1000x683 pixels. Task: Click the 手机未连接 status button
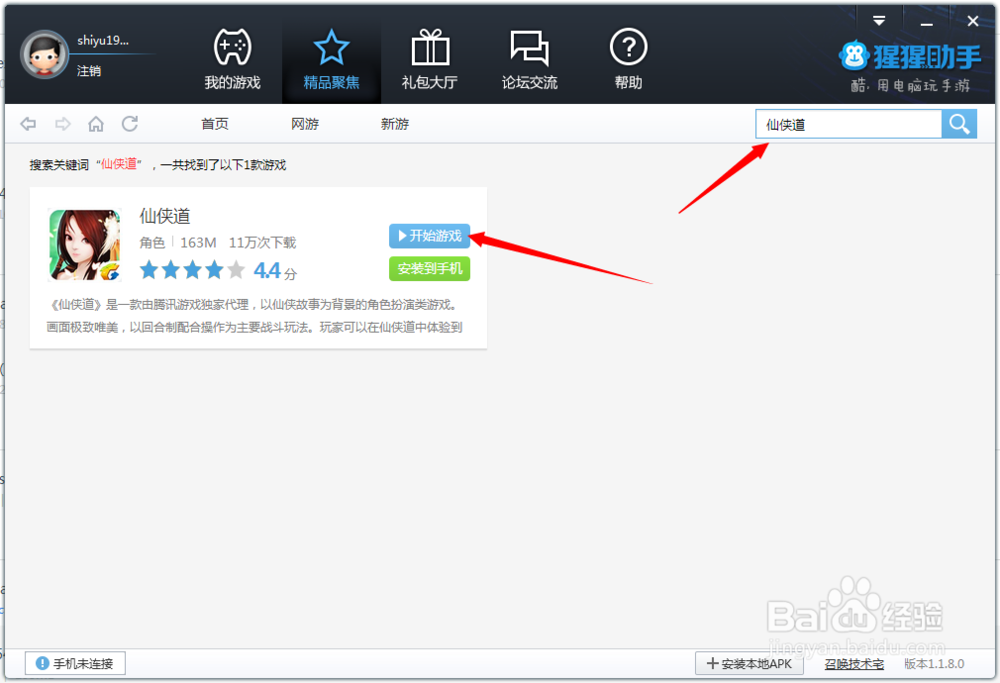(75, 663)
